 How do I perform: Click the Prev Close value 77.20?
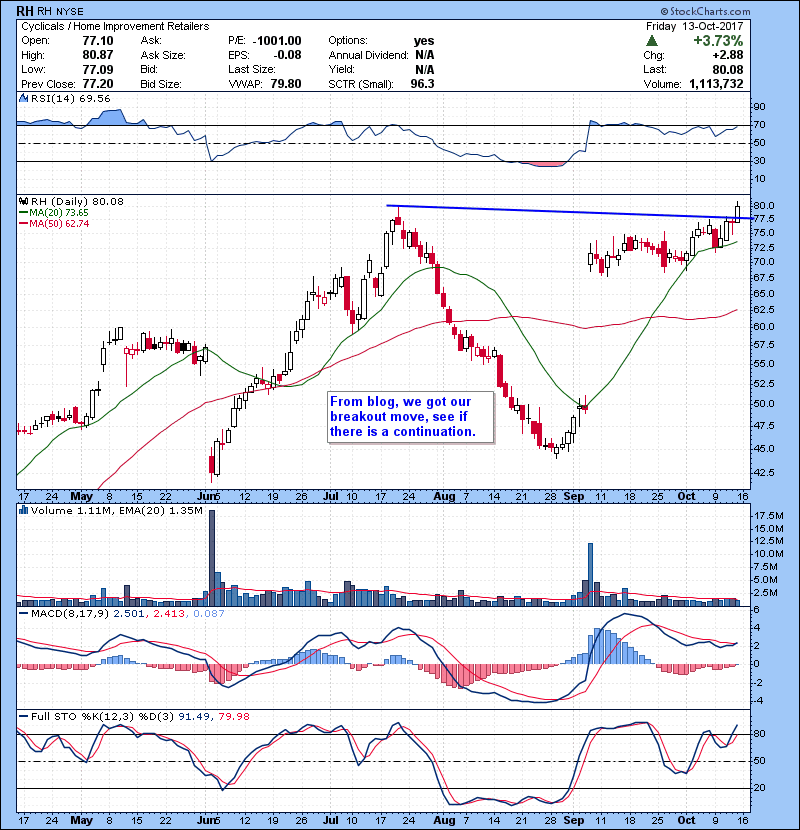[x=97, y=84]
